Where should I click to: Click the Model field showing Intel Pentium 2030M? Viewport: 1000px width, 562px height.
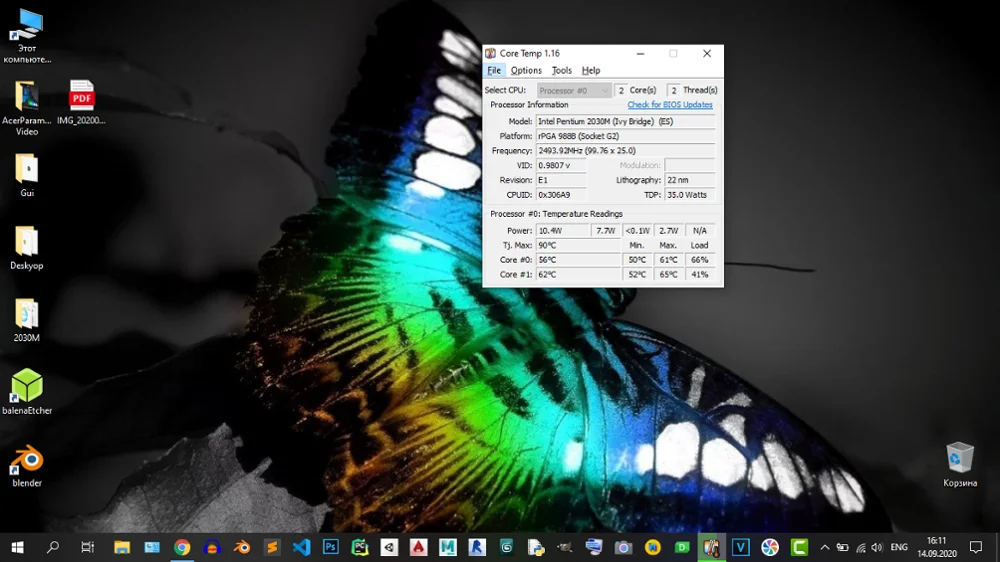pos(626,121)
